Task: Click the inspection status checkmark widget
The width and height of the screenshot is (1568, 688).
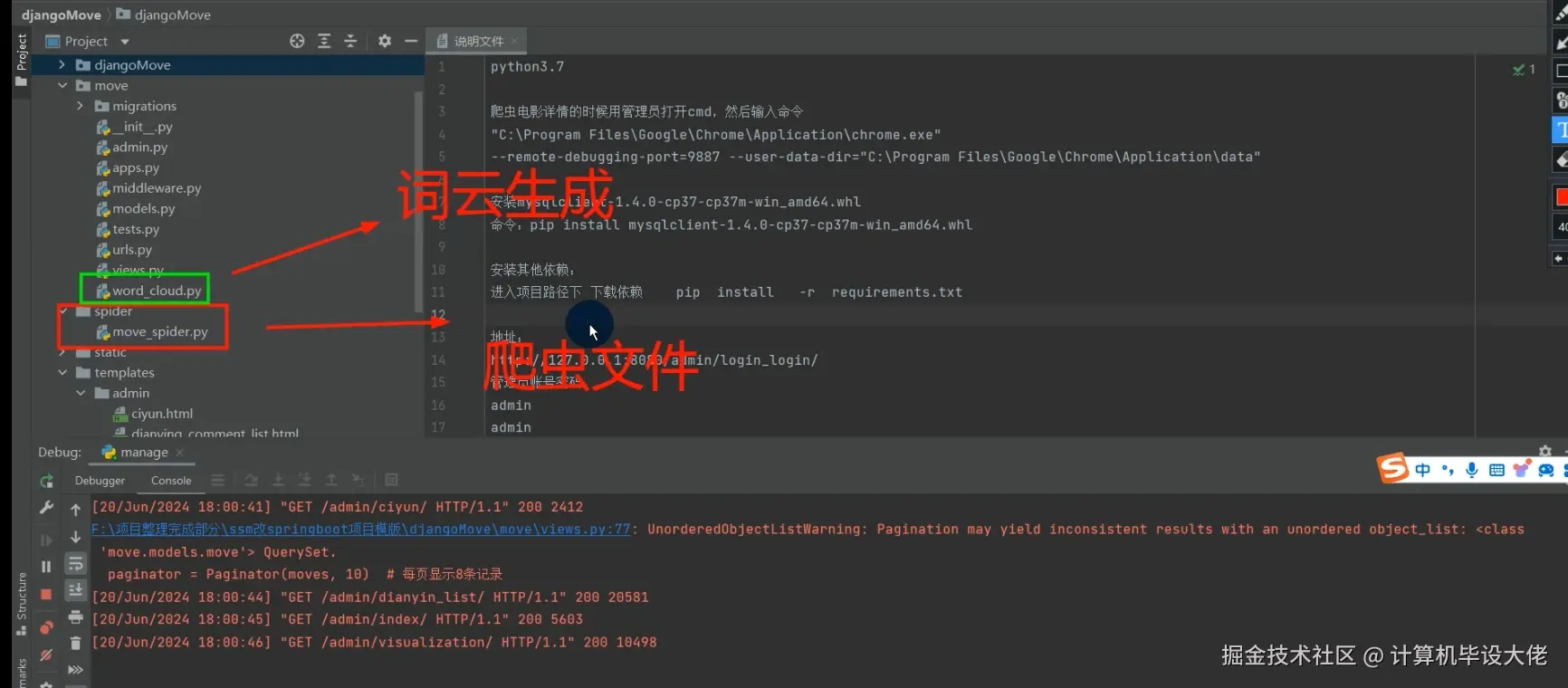Action: [1525, 70]
